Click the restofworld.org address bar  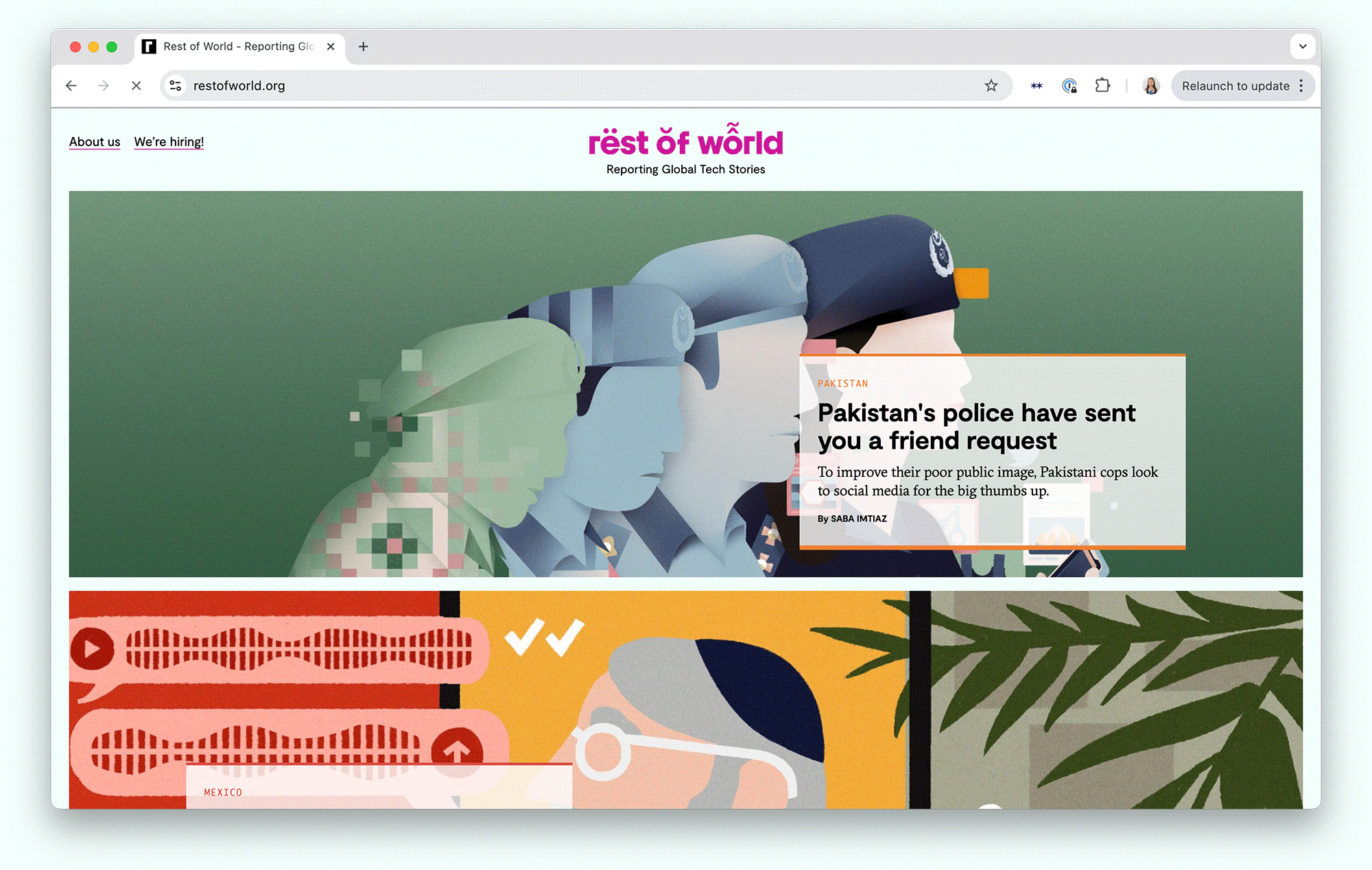(x=583, y=86)
